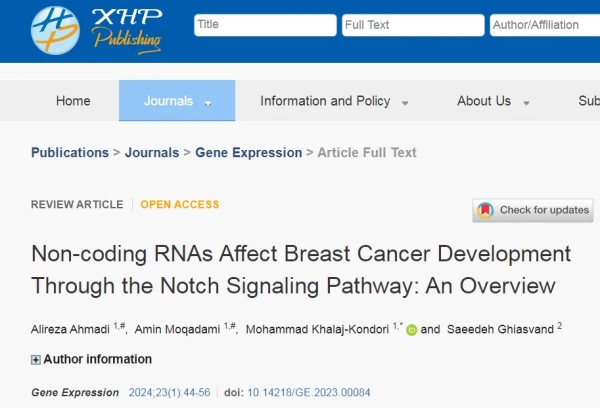Follow the Journals breadcrumb link
Image resolution: width=600 pixels, height=408 pixels.
[x=152, y=153]
